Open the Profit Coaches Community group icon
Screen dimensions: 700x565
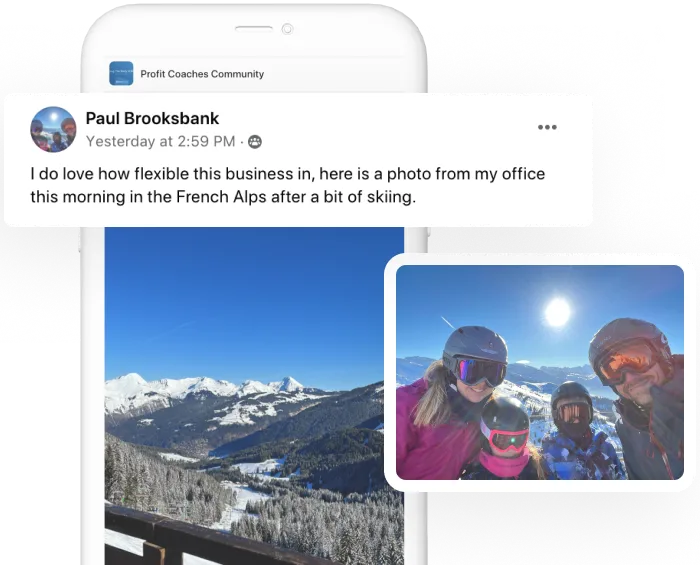121,74
